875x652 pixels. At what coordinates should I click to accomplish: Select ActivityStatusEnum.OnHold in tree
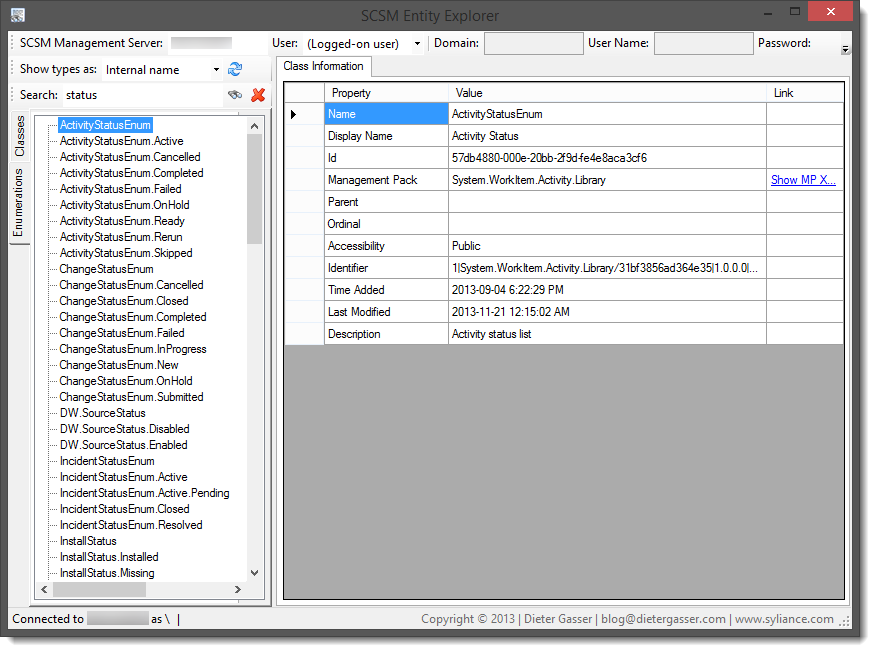(x=124, y=205)
